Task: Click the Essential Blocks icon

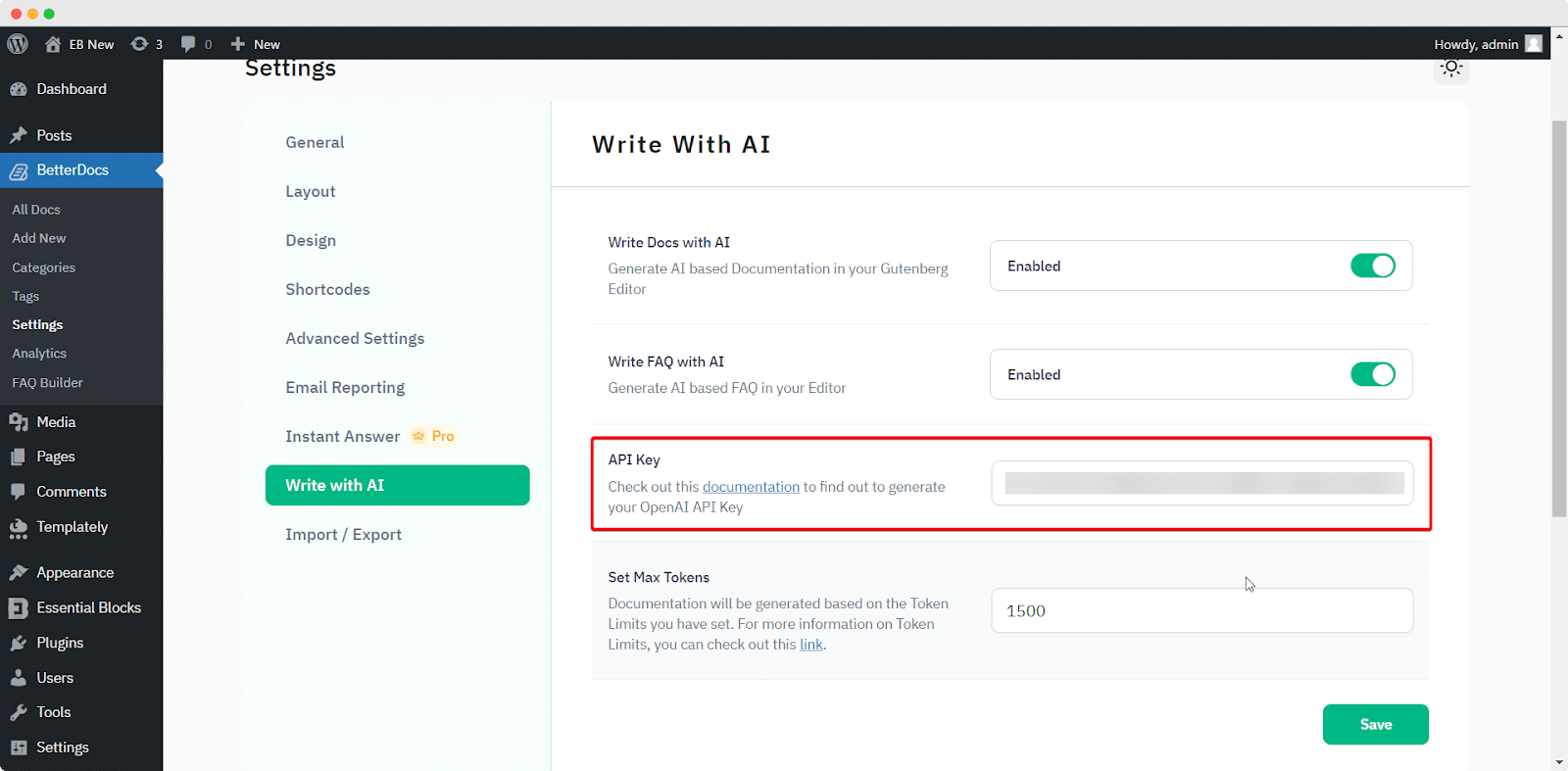Action: point(19,608)
